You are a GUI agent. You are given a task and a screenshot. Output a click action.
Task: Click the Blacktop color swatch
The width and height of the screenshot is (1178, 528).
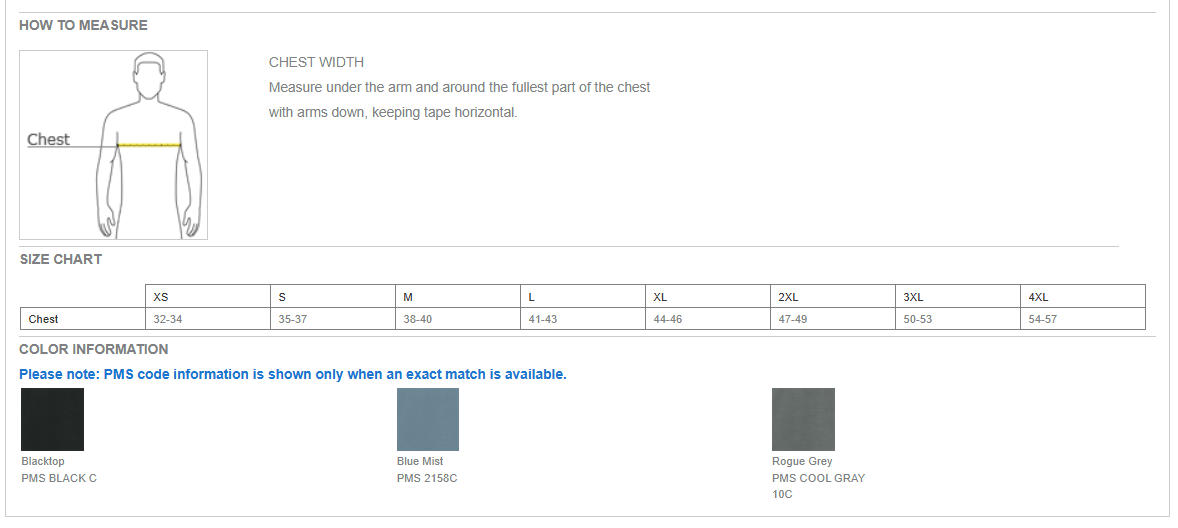point(53,419)
